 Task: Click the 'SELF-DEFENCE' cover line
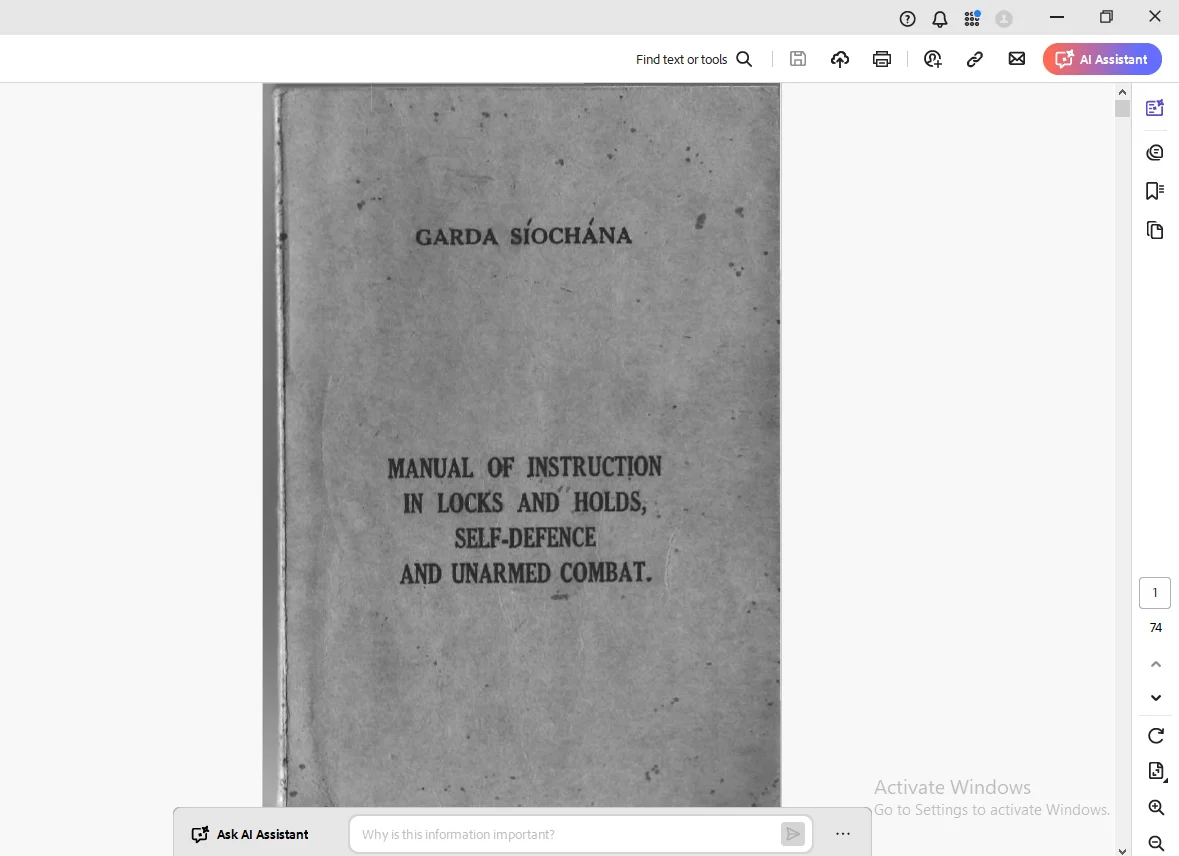(525, 538)
